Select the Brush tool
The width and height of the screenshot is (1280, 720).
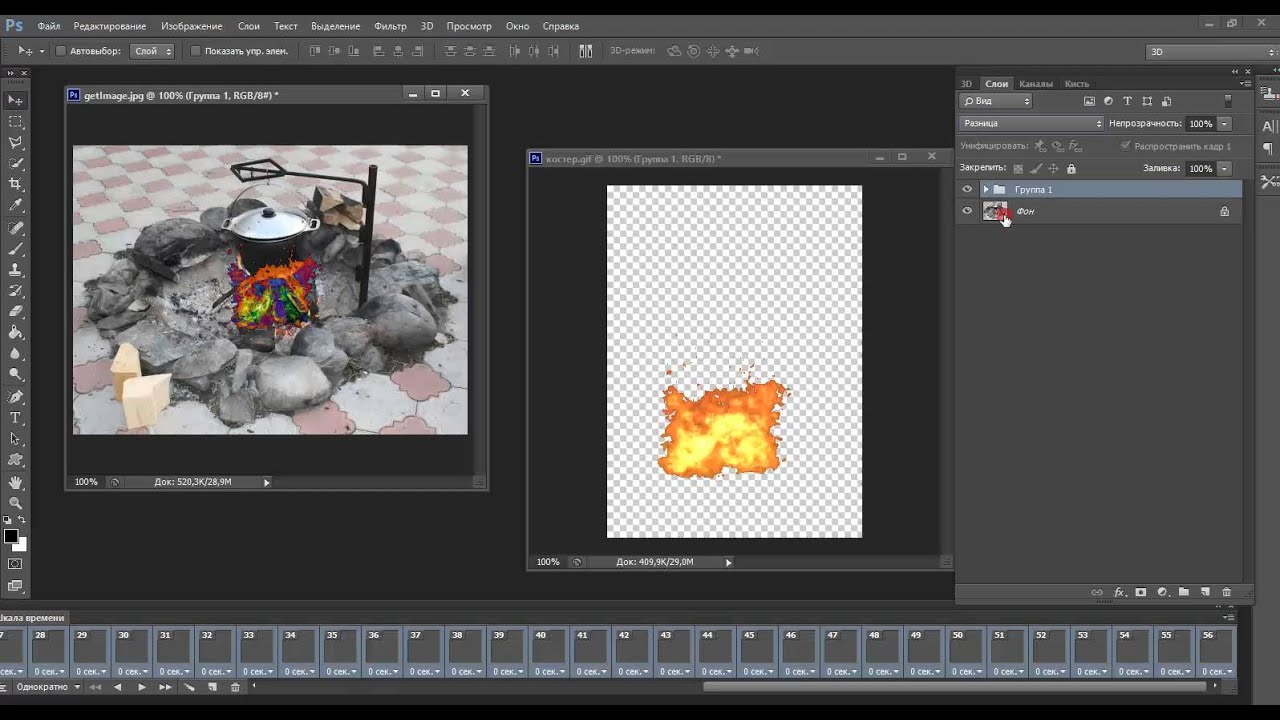pos(15,248)
